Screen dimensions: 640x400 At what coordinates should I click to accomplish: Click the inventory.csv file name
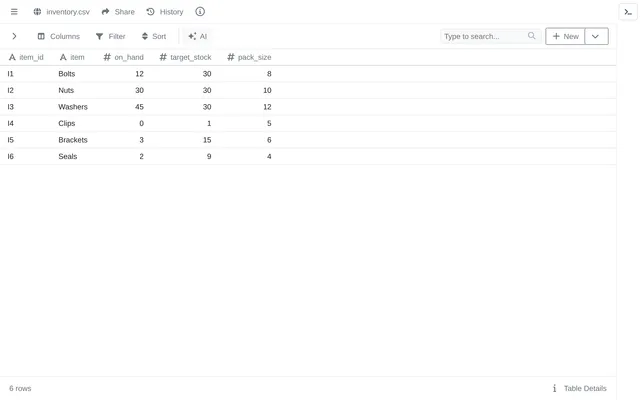pyautogui.click(x=68, y=12)
